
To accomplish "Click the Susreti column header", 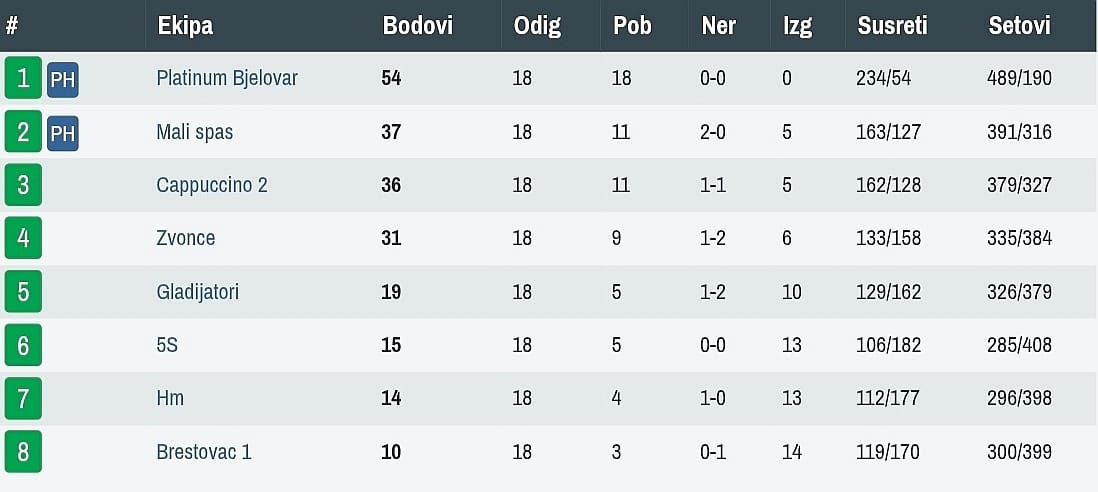I will (x=892, y=26).
